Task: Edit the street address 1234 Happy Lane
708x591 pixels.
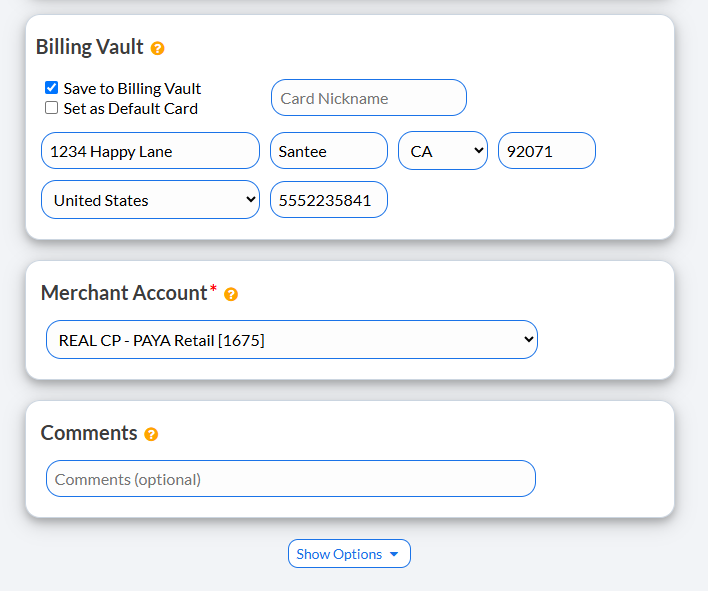Action: click(x=150, y=151)
